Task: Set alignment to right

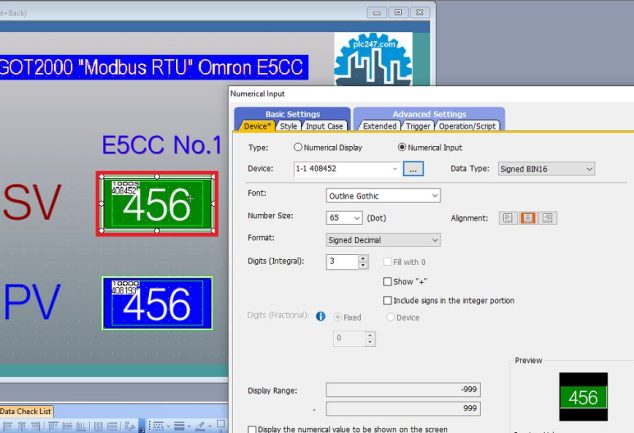Action: pos(547,218)
